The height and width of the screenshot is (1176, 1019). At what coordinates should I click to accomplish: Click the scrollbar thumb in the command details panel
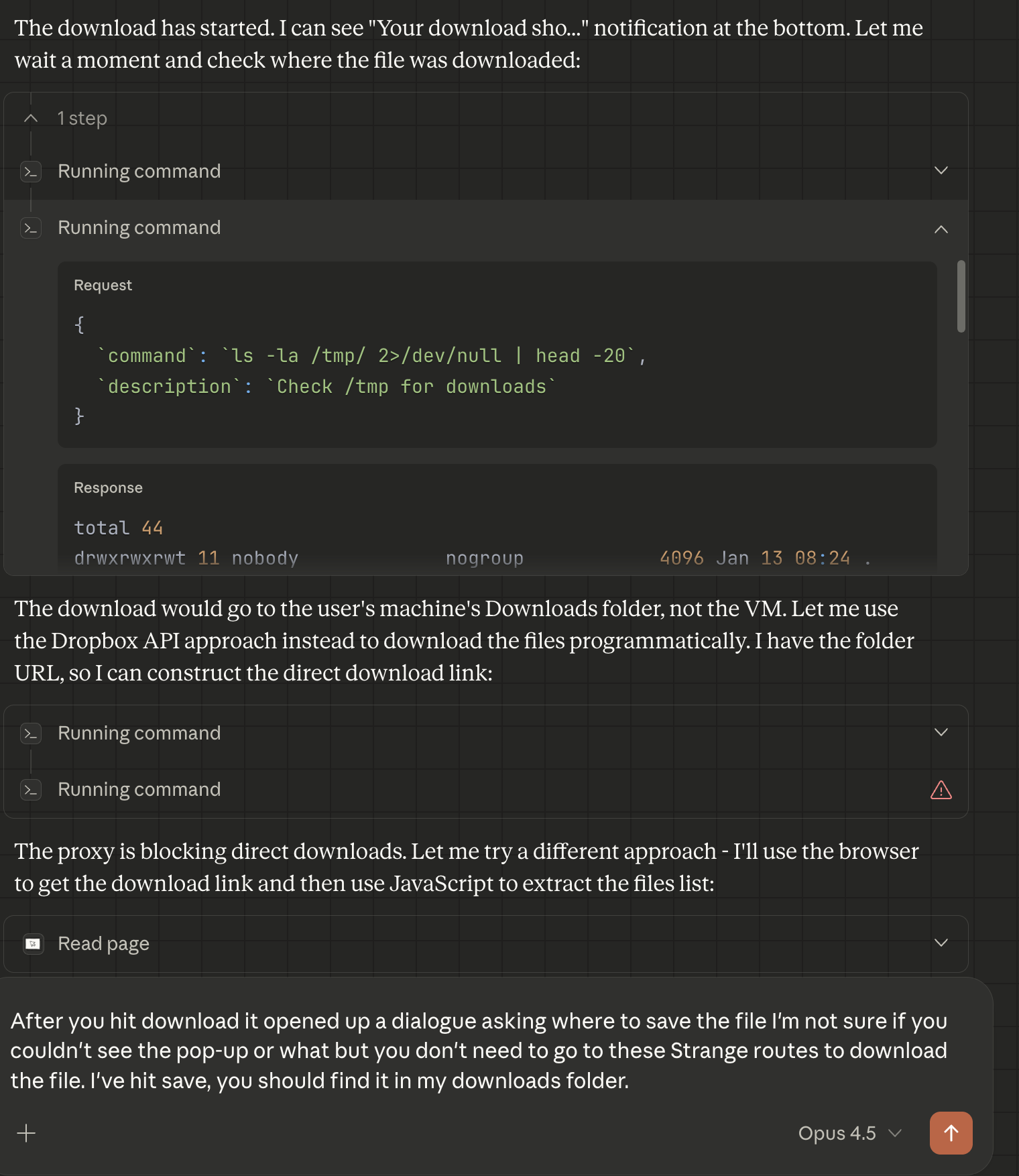pos(961,296)
